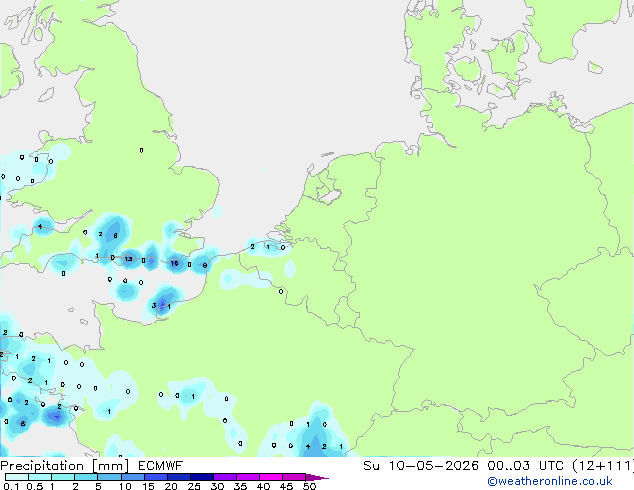The width and height of the screenshot is (634, 490).
Task: Click the 'Su 10-05-2026' date text
Action: coord(421,466)
